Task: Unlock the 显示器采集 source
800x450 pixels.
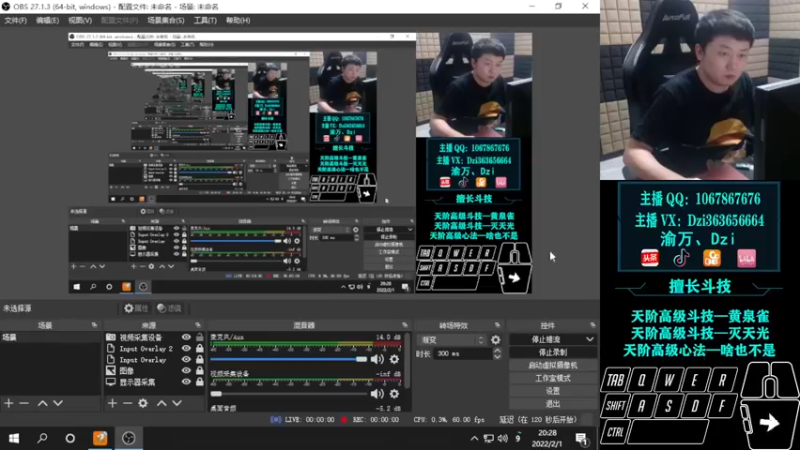Action: (199, 382)
